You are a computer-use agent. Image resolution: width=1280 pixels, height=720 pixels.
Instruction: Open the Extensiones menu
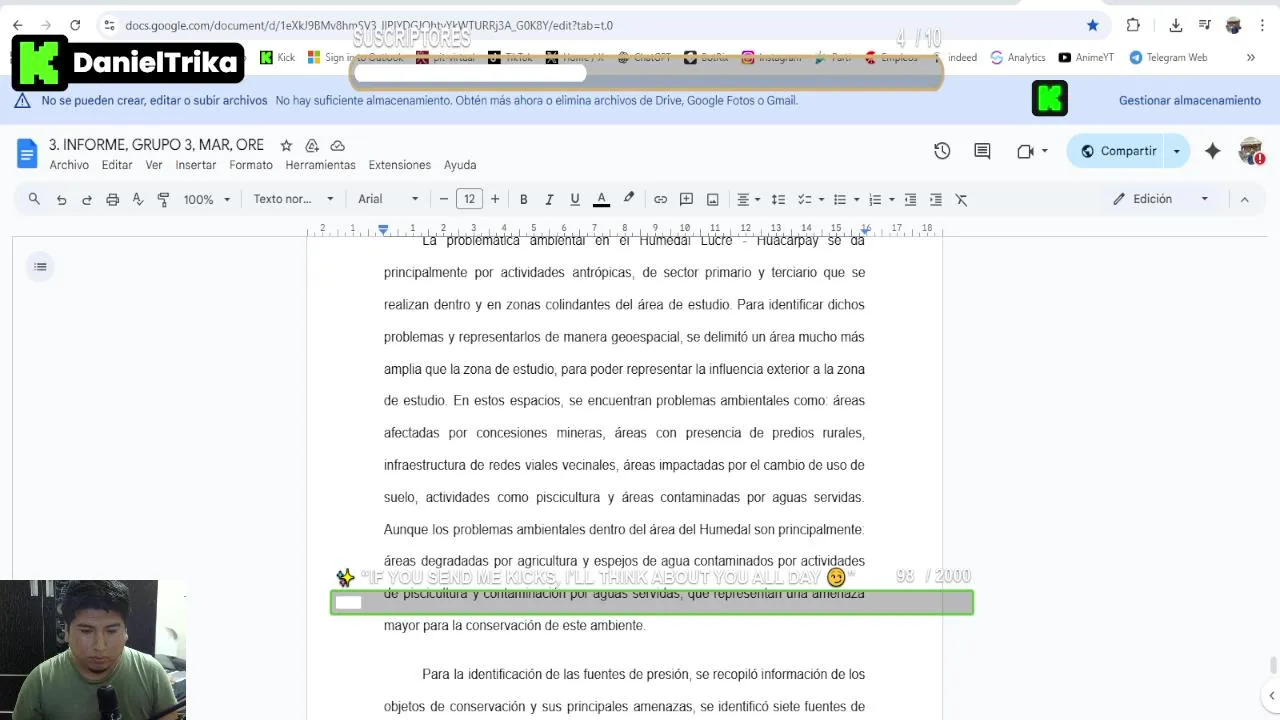tap(400, 165)
